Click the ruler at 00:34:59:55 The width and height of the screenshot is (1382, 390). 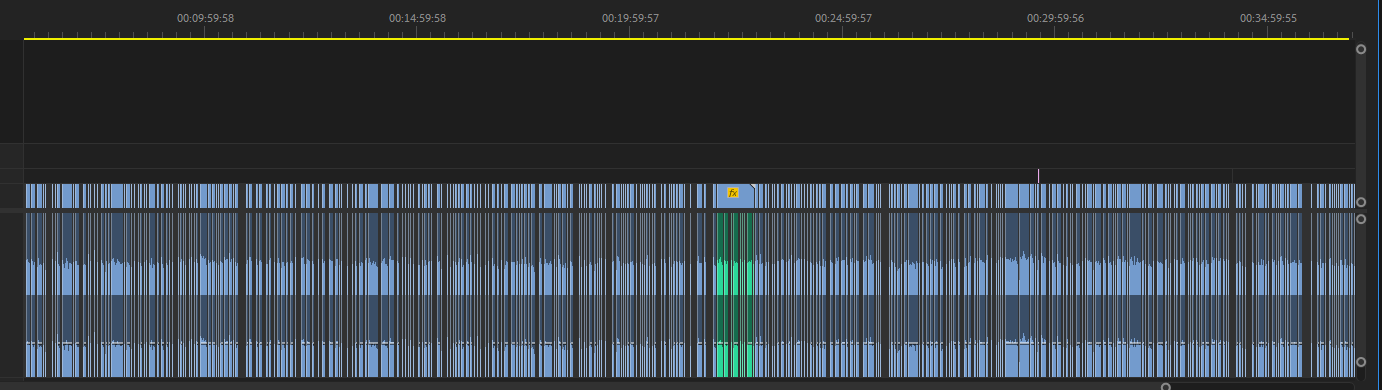click(x=1268, y=18)
